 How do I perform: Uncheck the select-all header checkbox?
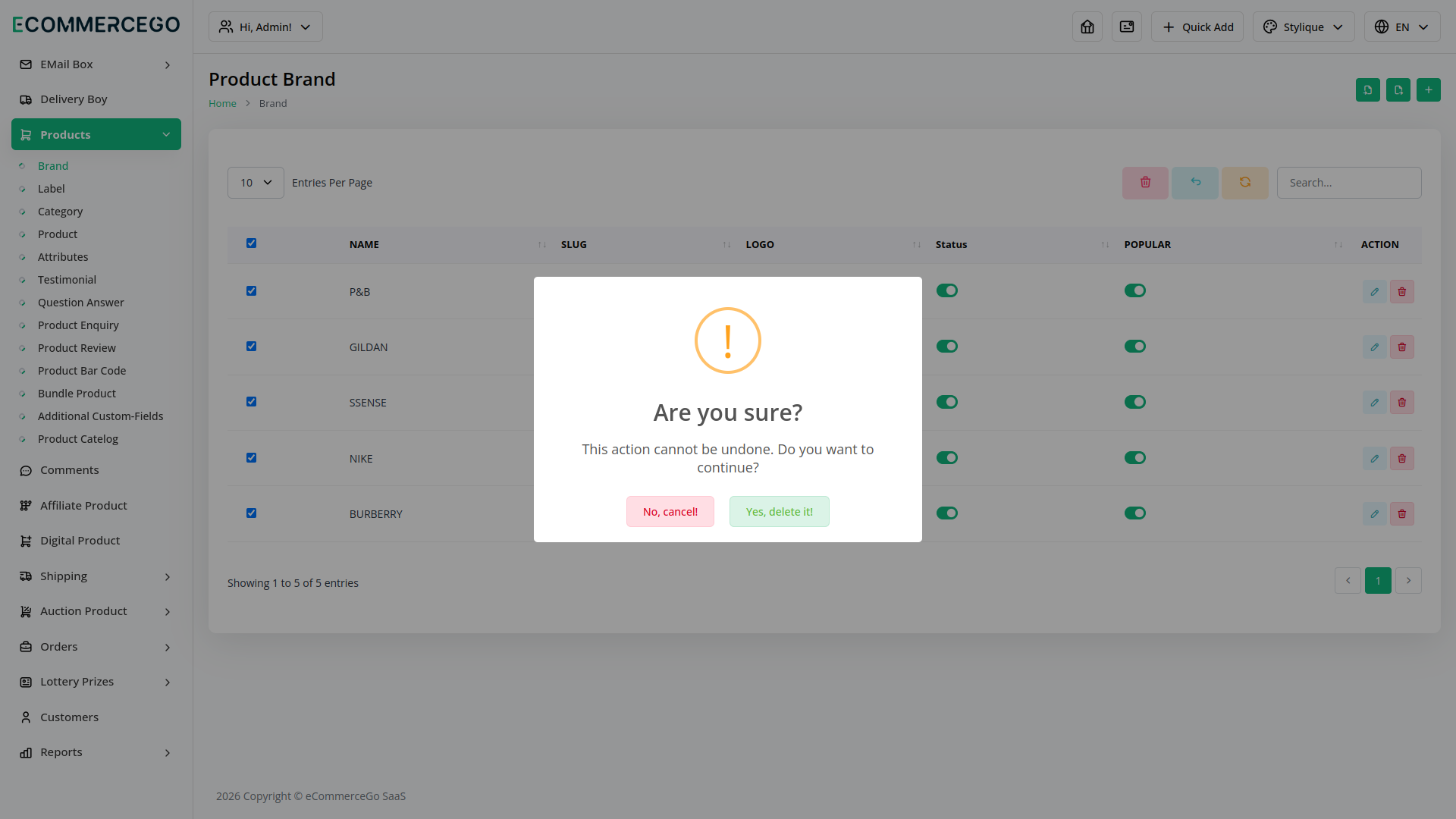(251, 243)
